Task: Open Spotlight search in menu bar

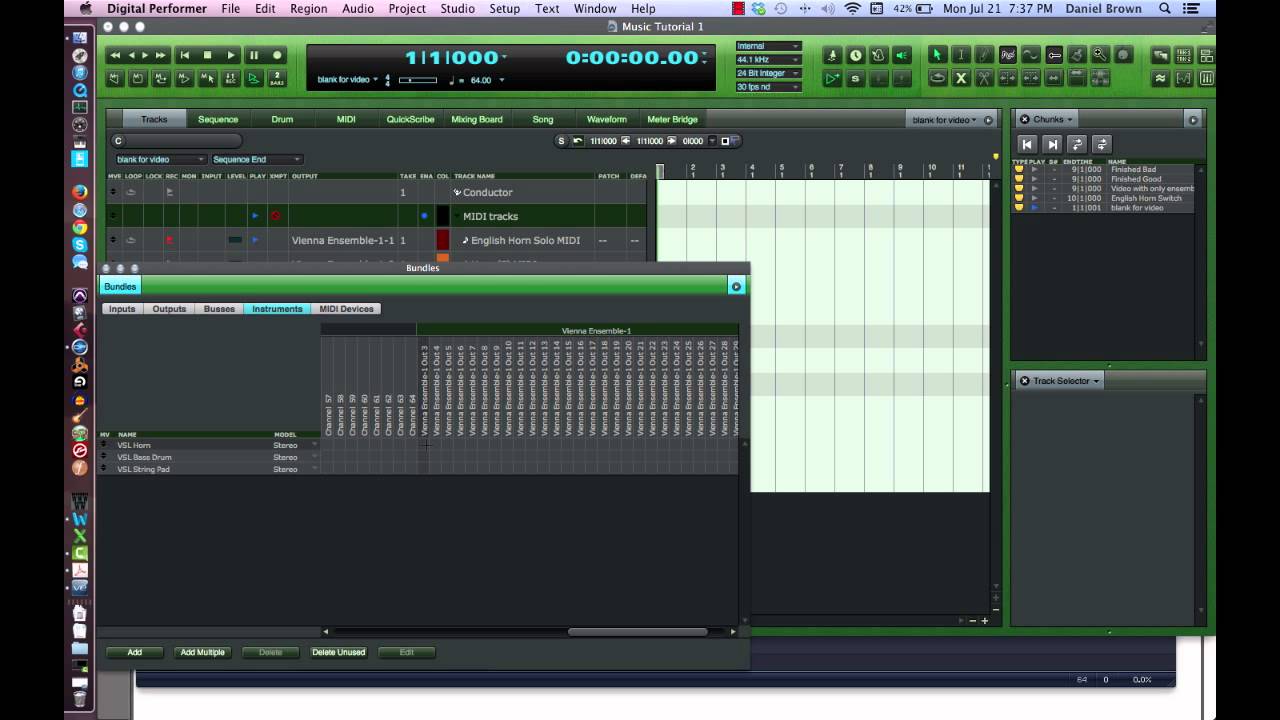Action: point(1165,9)
